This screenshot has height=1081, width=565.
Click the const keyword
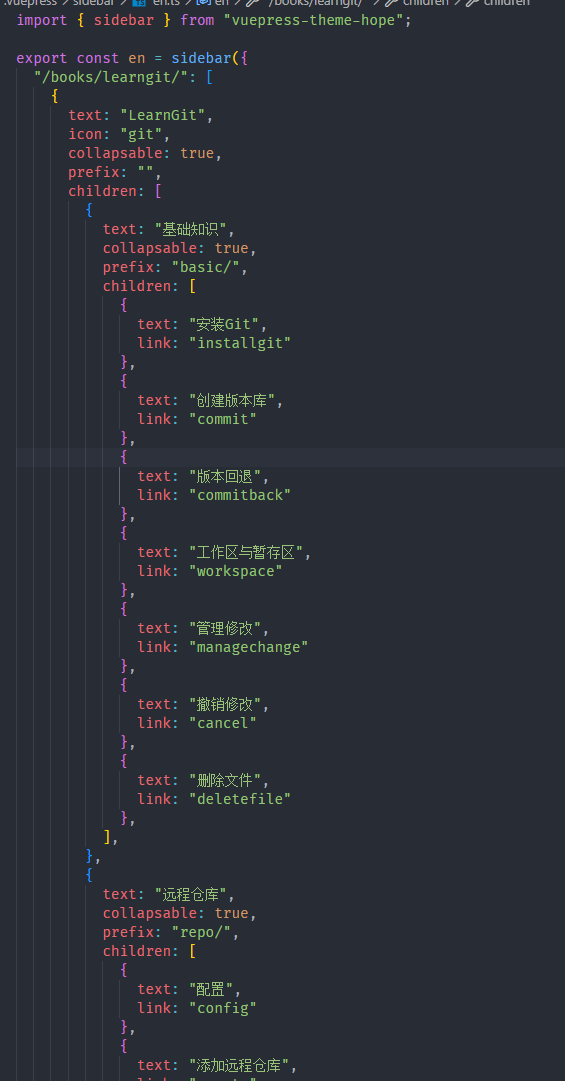coord(98,58)
